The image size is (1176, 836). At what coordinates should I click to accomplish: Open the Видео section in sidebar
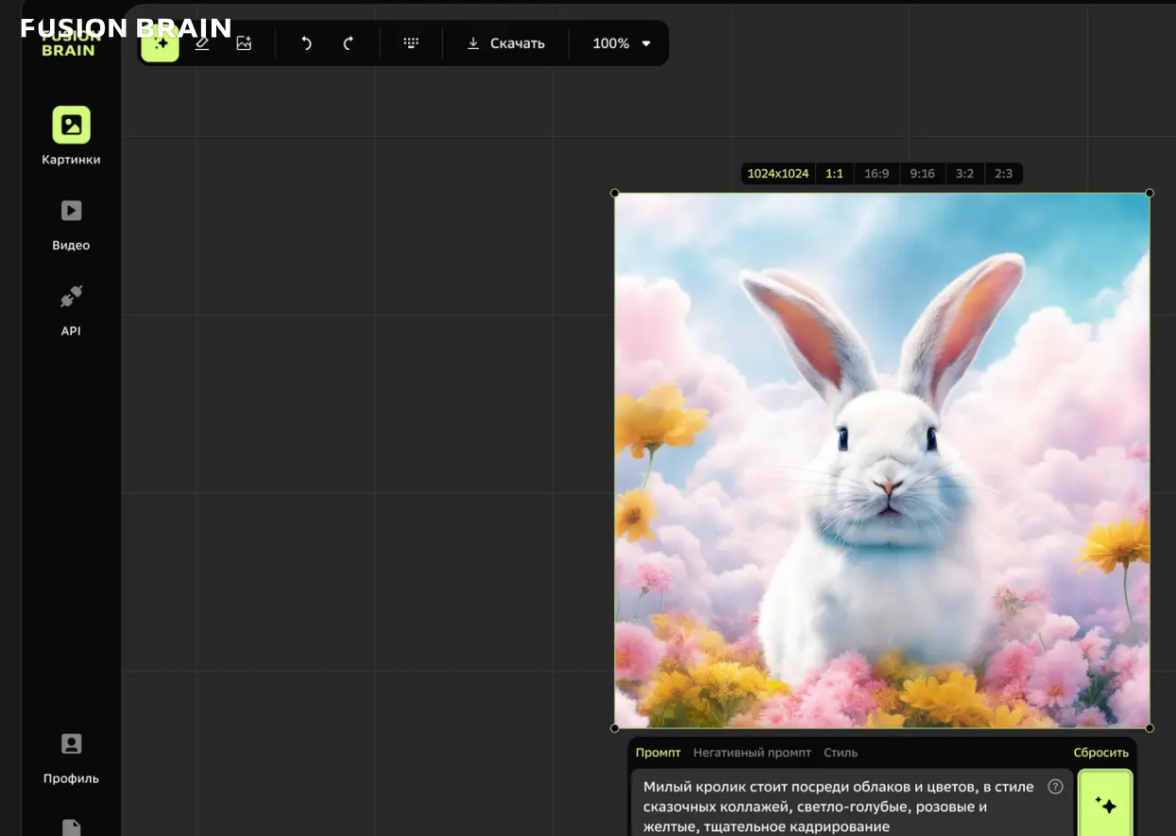point(71,224)
